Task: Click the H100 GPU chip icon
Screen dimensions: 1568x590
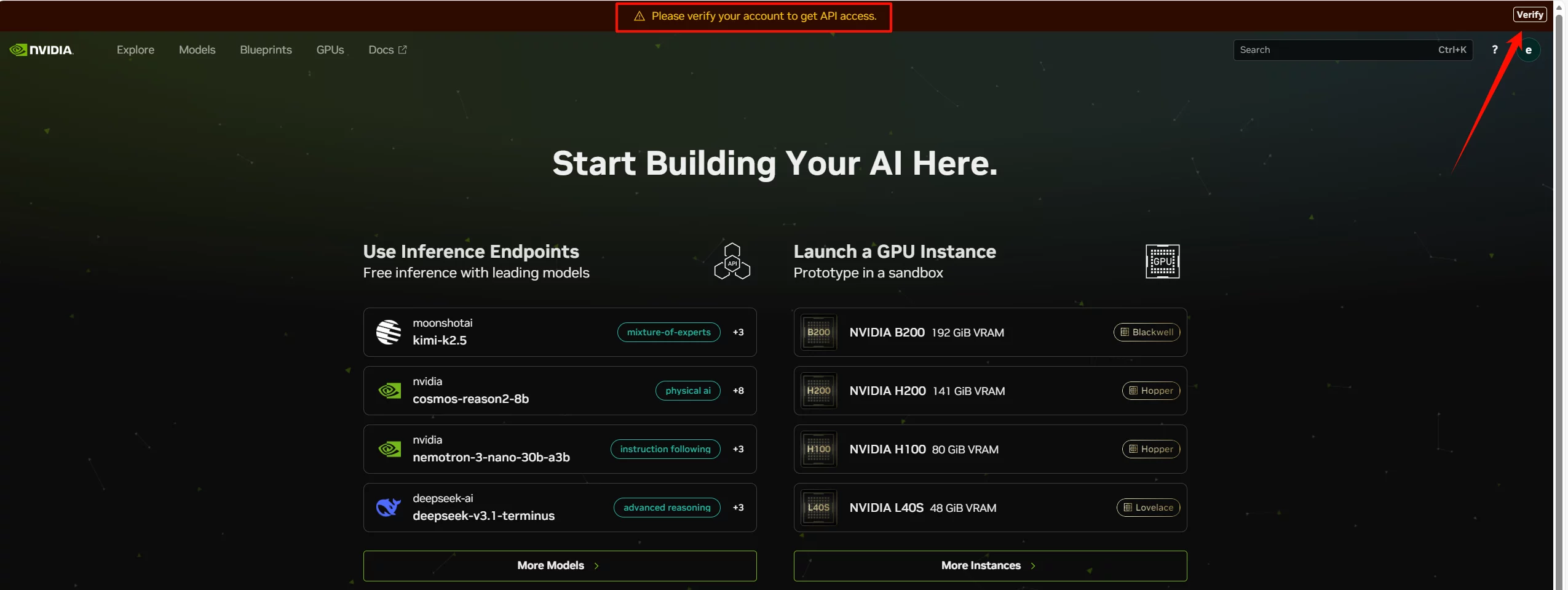Action: pyautogui.click(x=818, y=449)
